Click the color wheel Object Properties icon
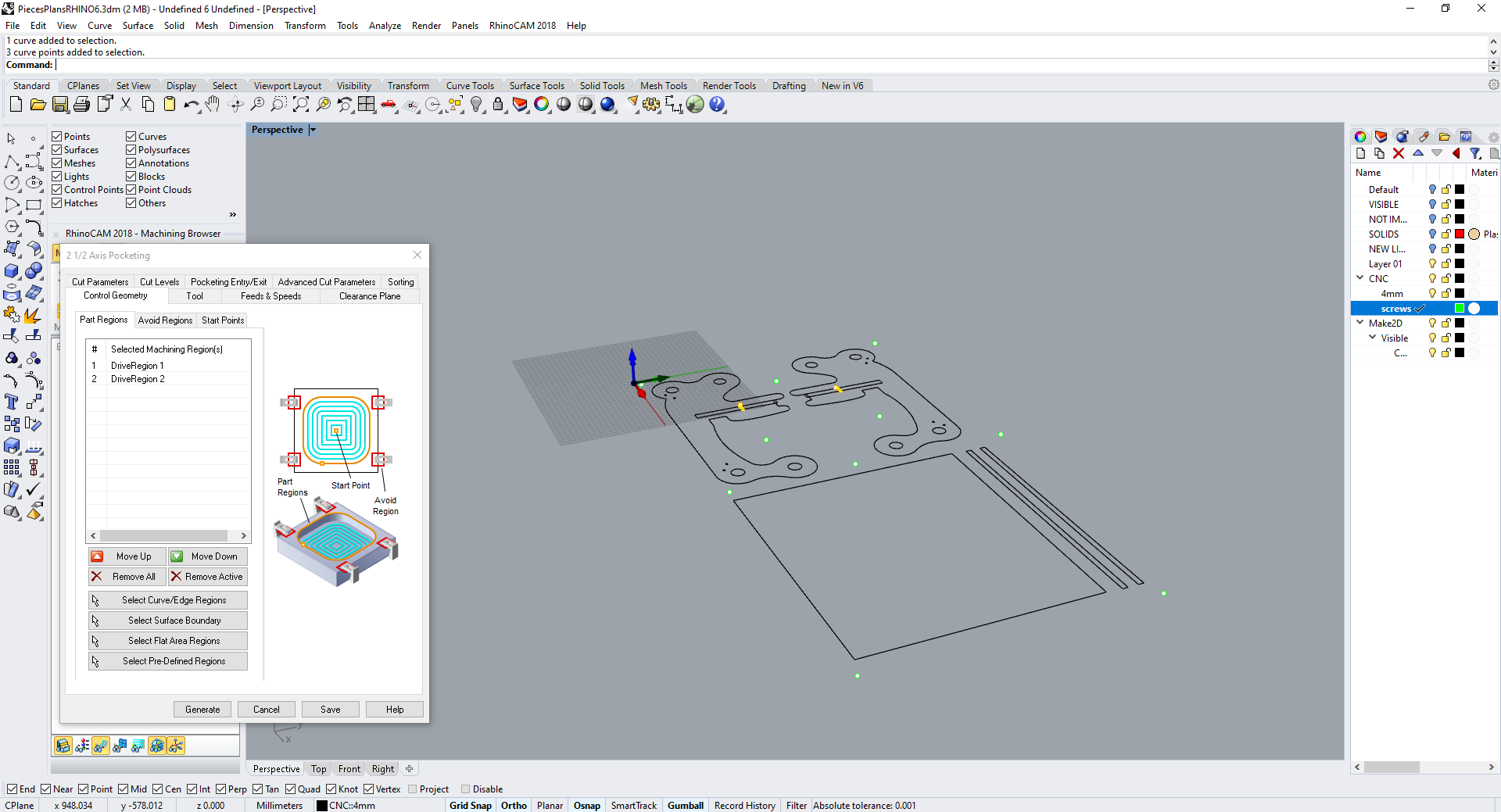Screen dimensions: 1501x812 [x=542, y=104]
